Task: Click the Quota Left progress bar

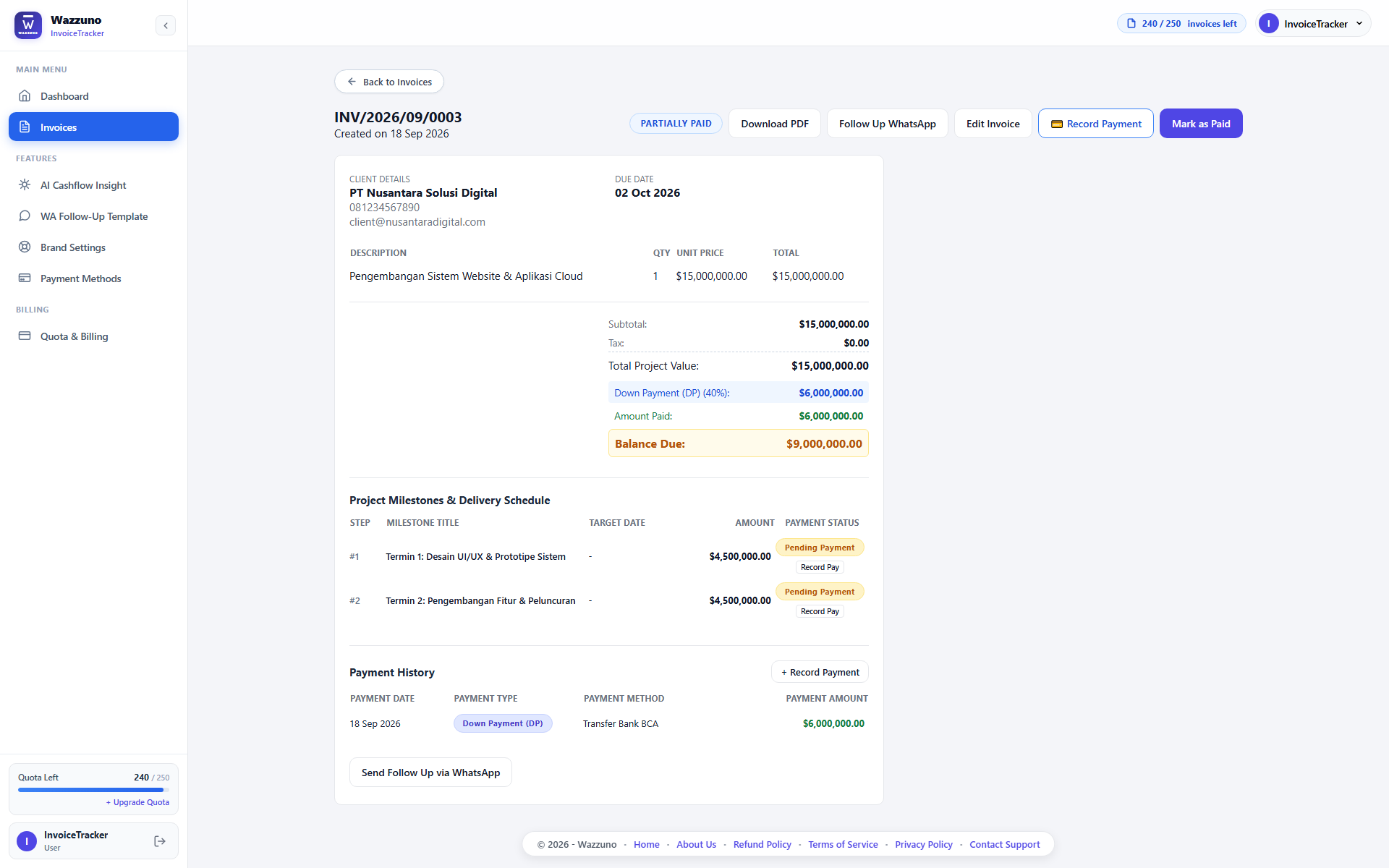Action: pos(93,790)
